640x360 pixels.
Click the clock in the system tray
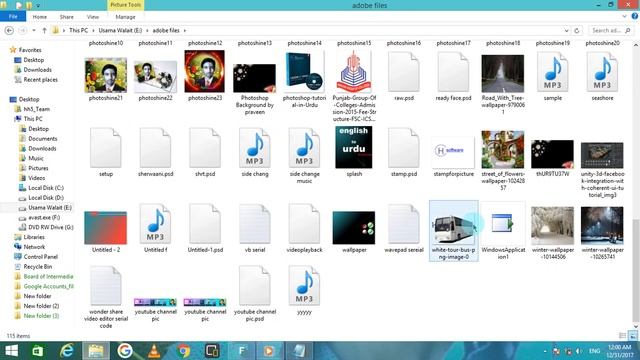coord(619,351)
